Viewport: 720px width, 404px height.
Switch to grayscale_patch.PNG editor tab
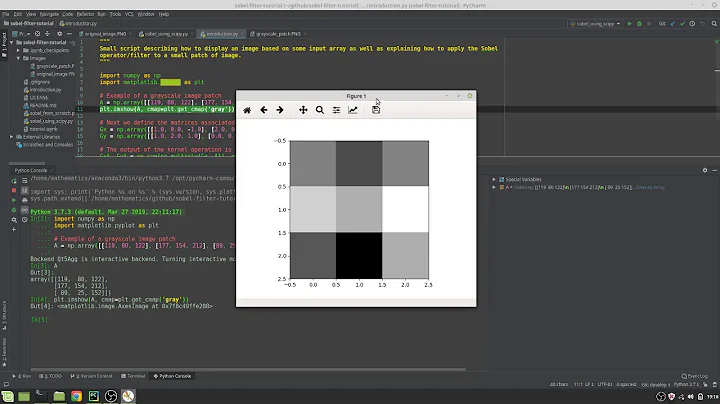(278, 34)
